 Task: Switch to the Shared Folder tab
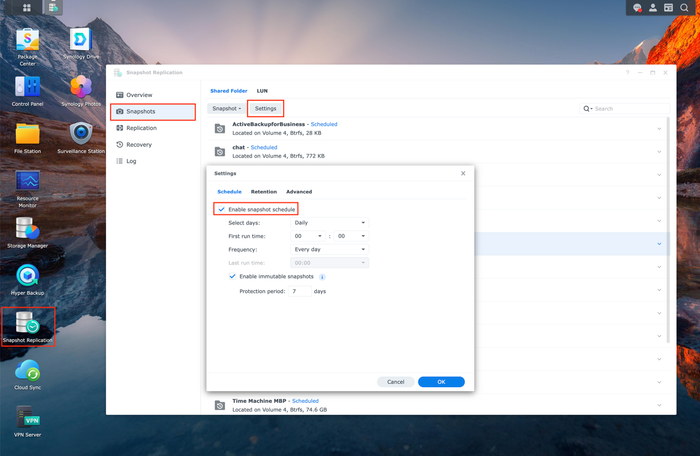coord(229,91)
